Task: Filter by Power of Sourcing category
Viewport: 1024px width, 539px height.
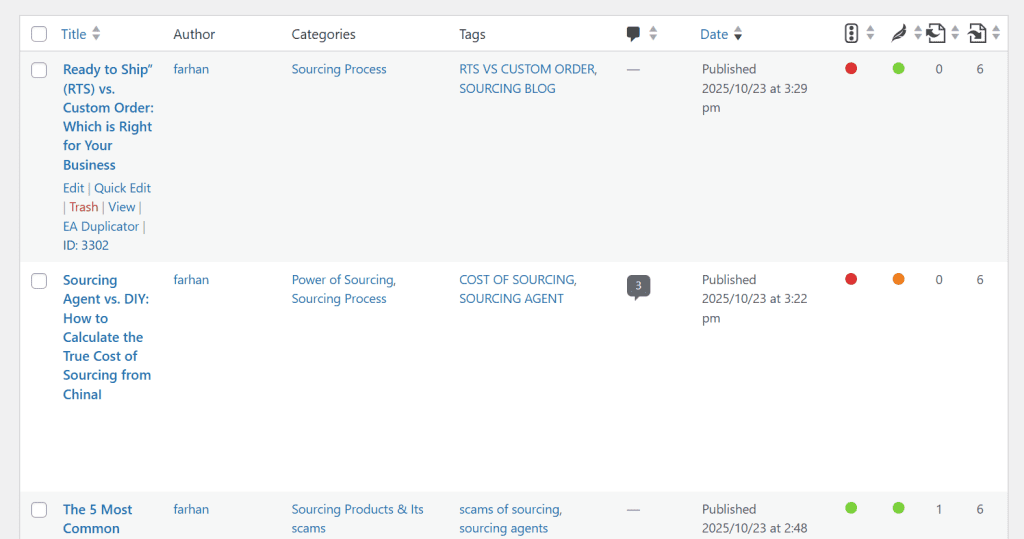Action: point(343,280)
